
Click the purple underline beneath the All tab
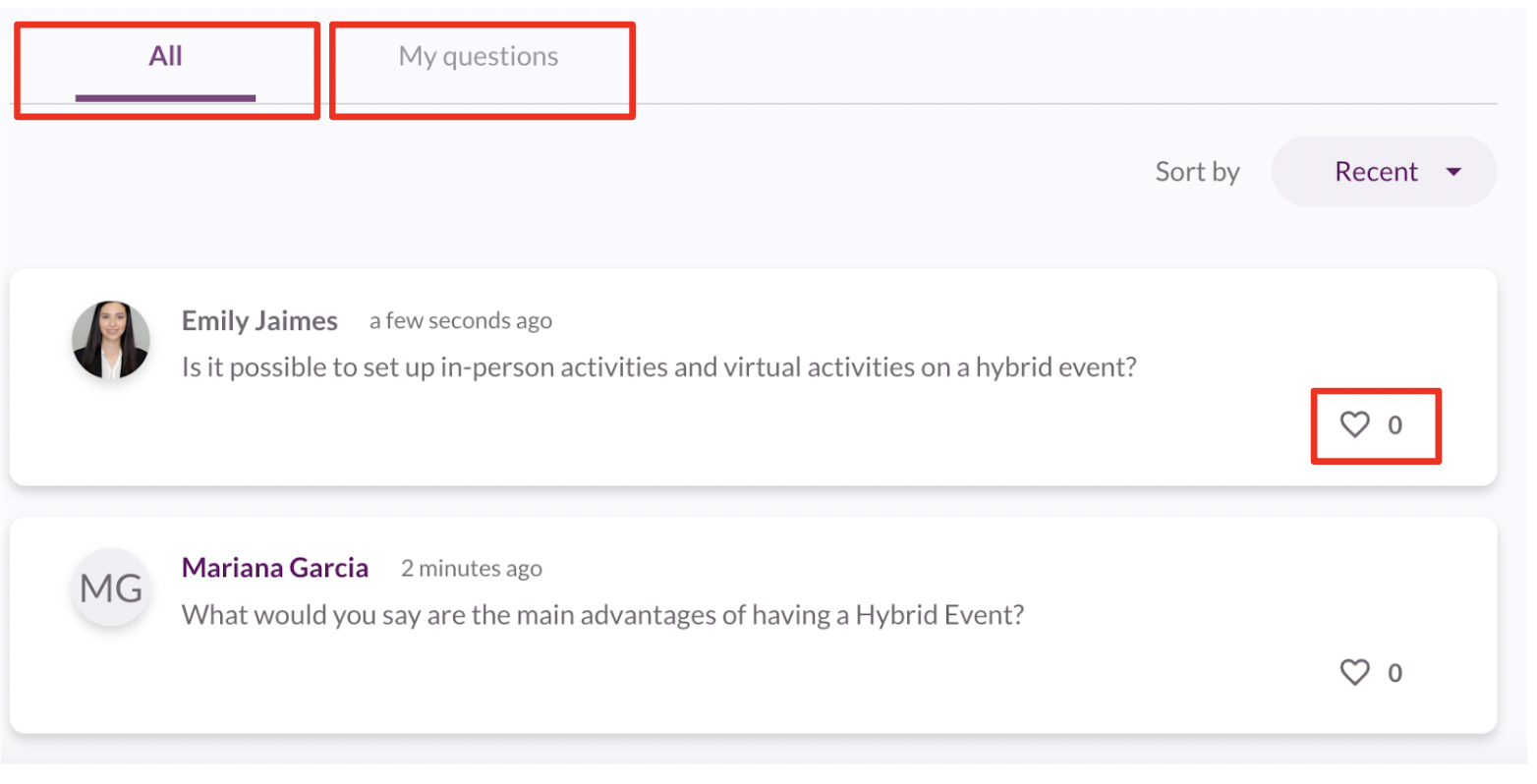pyautogui.click(x=165, y=98)
